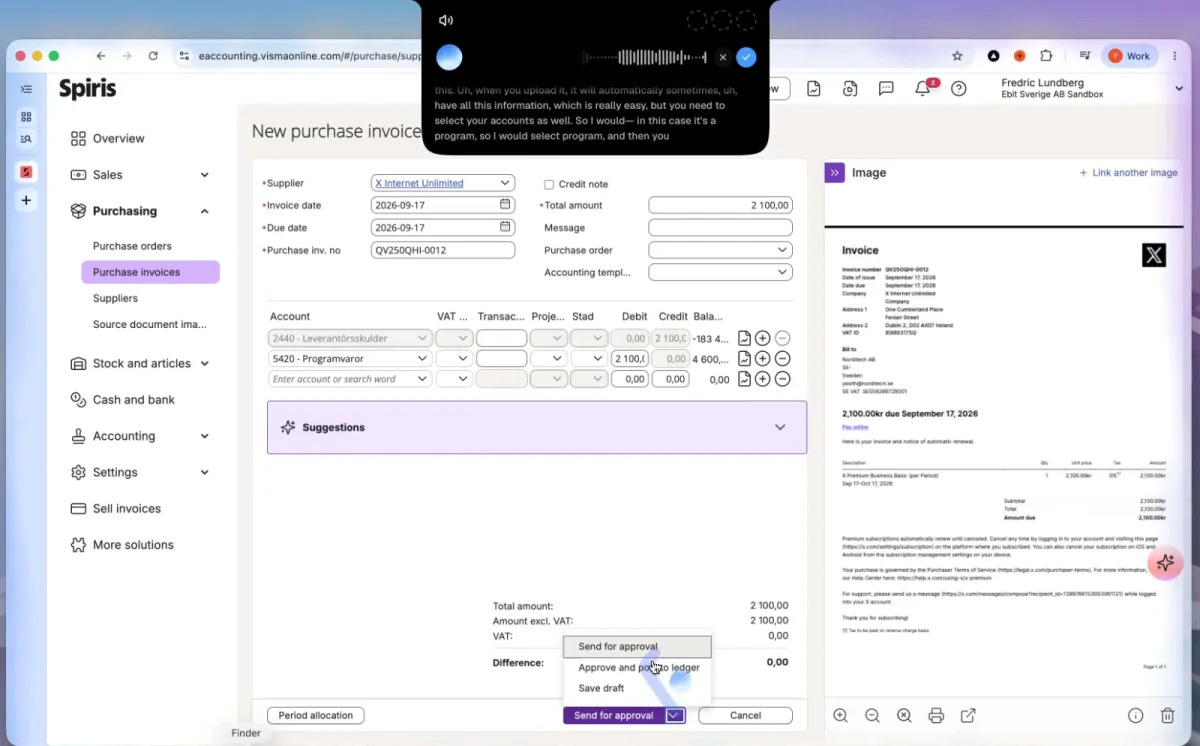Image resolution: width=1200 pixels, height=746 pixels.
Task: Collapse the Purchasing menu section
Action: (x=204, y=211)
